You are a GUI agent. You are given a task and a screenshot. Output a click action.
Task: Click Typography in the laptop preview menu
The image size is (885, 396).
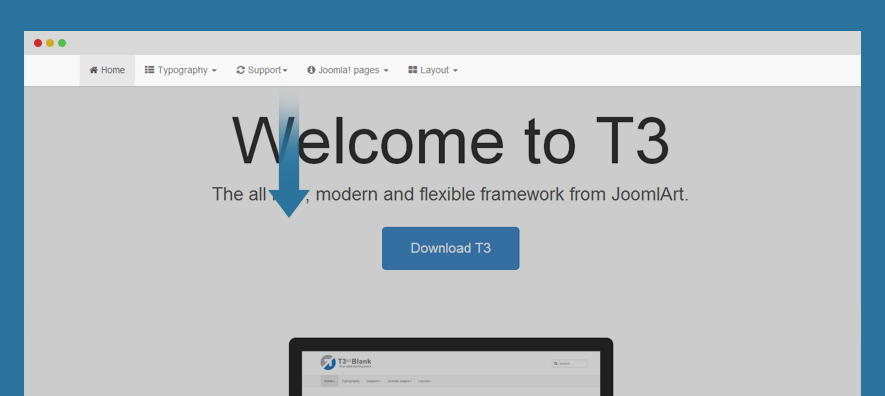pyautogui.click(x=351, y=381)
